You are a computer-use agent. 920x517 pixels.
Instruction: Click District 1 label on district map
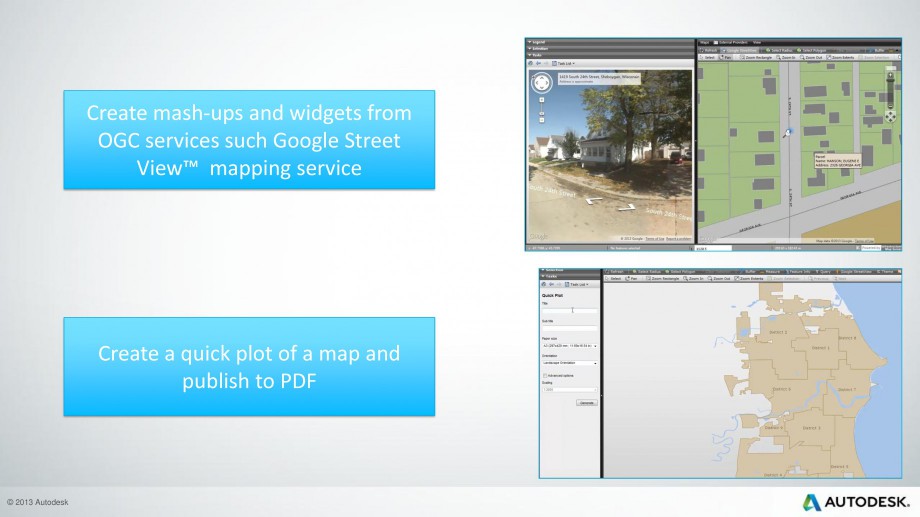(x=820, y=347)
